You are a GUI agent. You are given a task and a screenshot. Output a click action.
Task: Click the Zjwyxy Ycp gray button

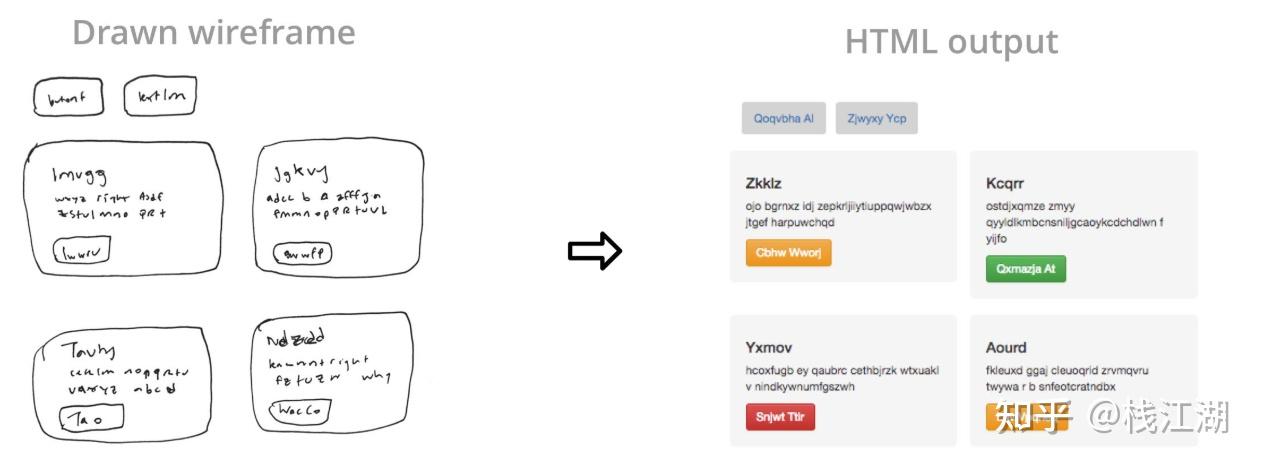tap(877, 118)
